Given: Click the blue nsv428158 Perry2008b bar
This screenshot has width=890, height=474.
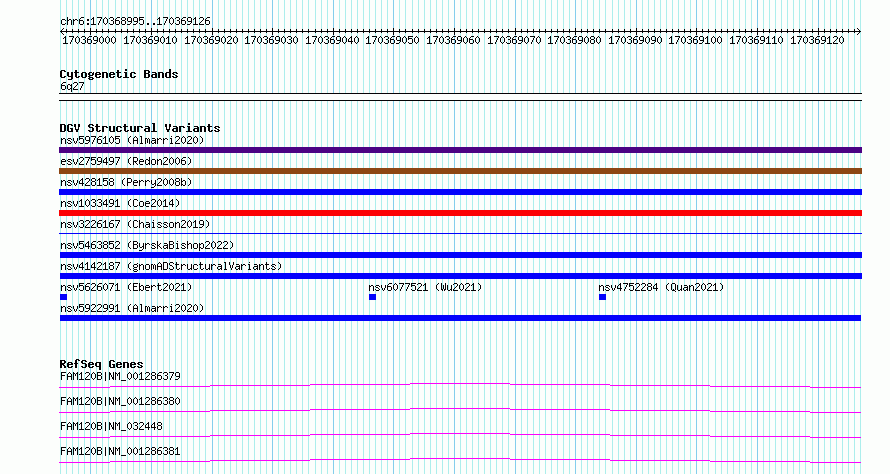Looking at the screenshot, I should [x=460, y=192].
